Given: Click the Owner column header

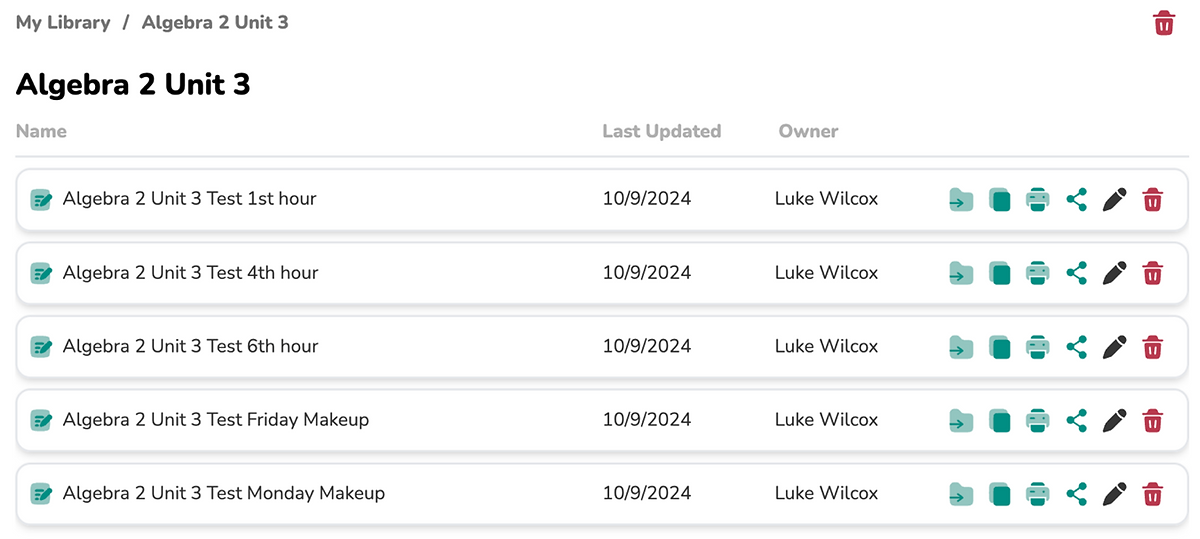Looking at the screenshot, I should (x=808, y=131).
